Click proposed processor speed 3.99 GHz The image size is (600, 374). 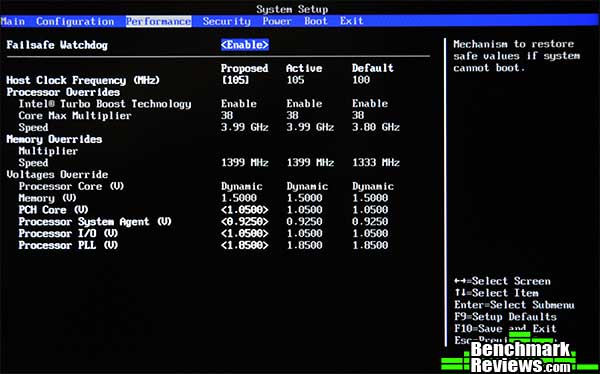245,127
